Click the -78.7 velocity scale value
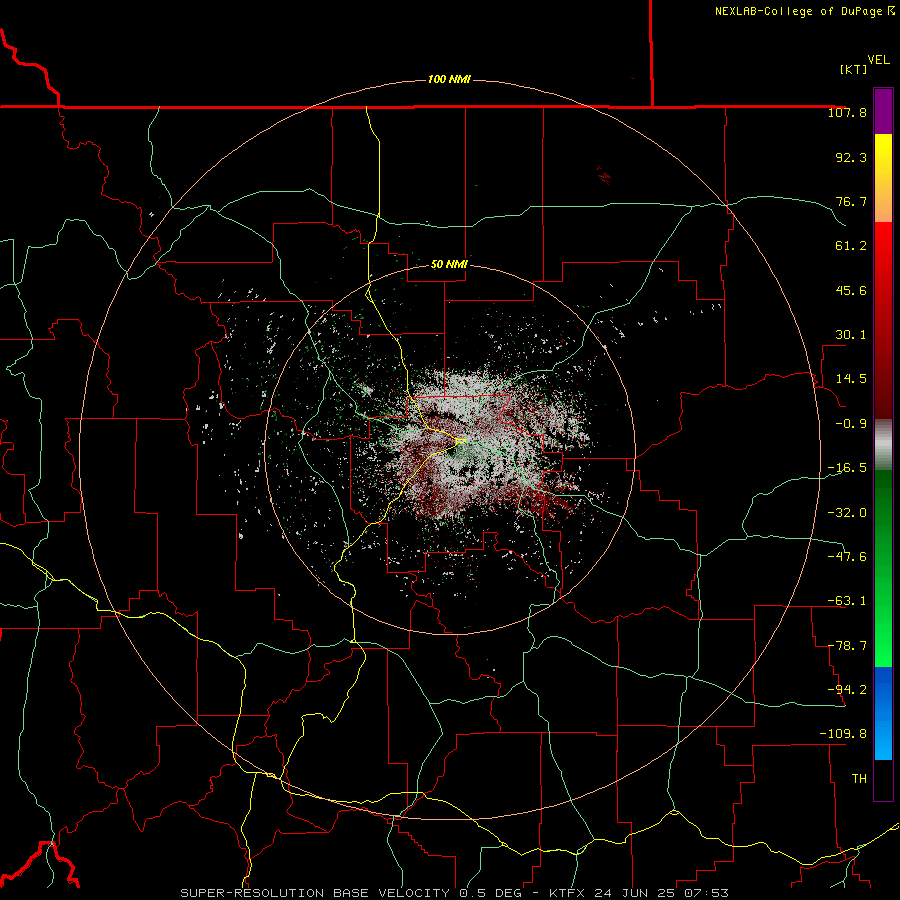Viewport: 900px width, 900px height. tap(847, 646)
